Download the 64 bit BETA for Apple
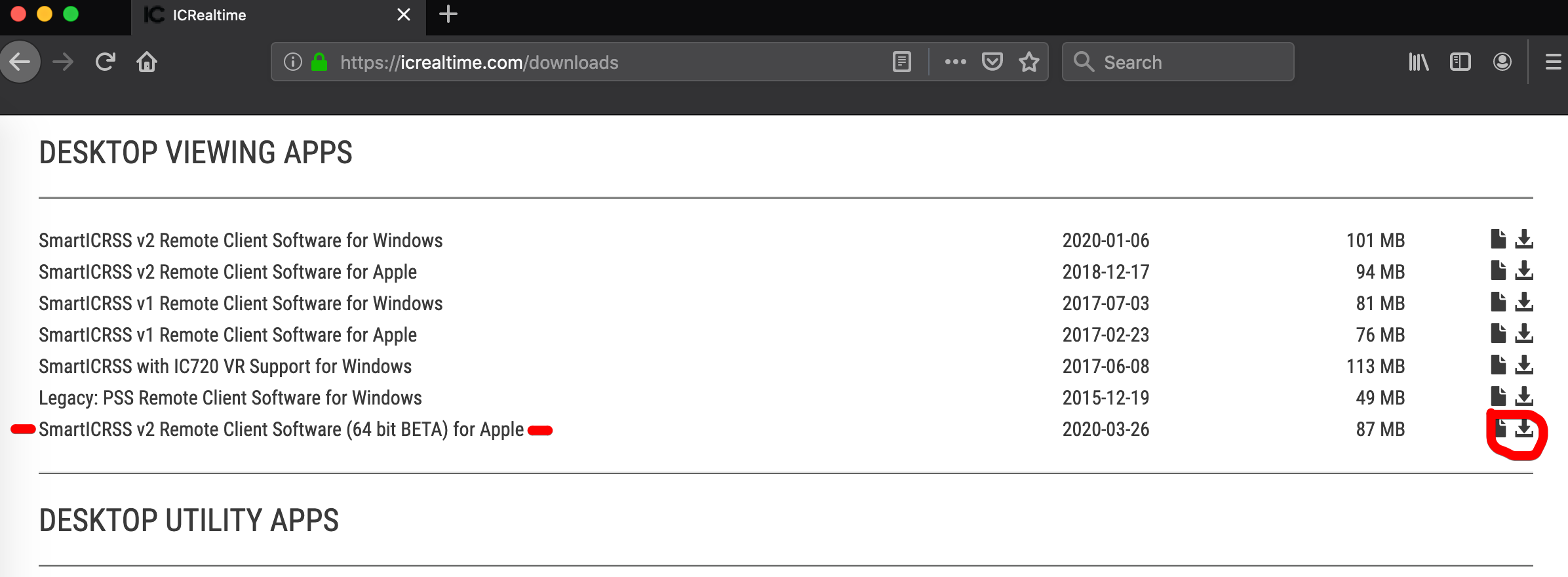This screenshot has width=1568, height=577. click(1524, 428)
